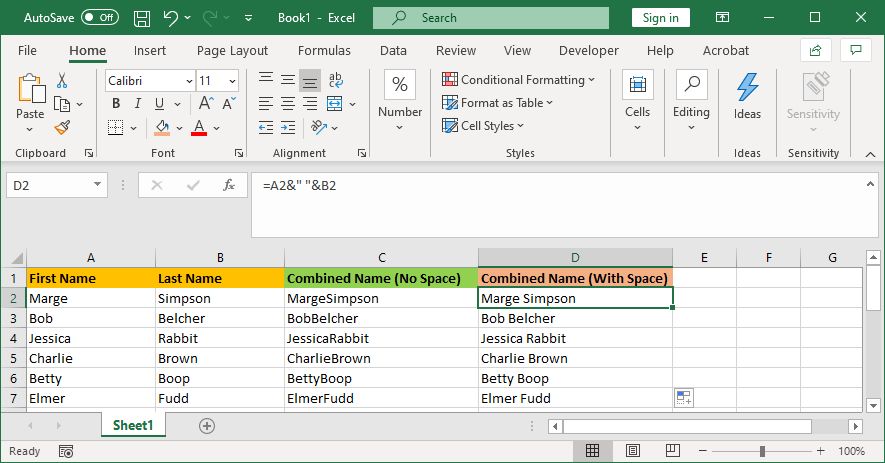The width and height of the screenshot is (885, 463).
Task: Click the Save floppy disk icon
Action: pyautogui.click(x=142, y=18)
